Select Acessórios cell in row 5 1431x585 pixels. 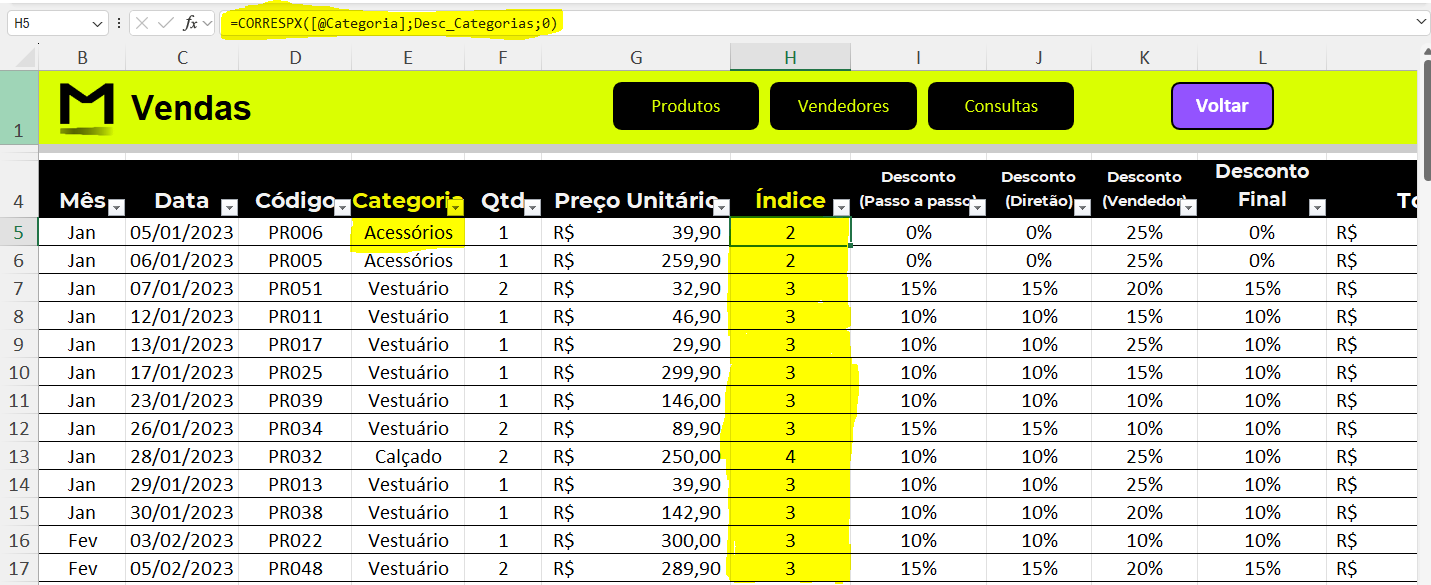click(x=408, y=232)
